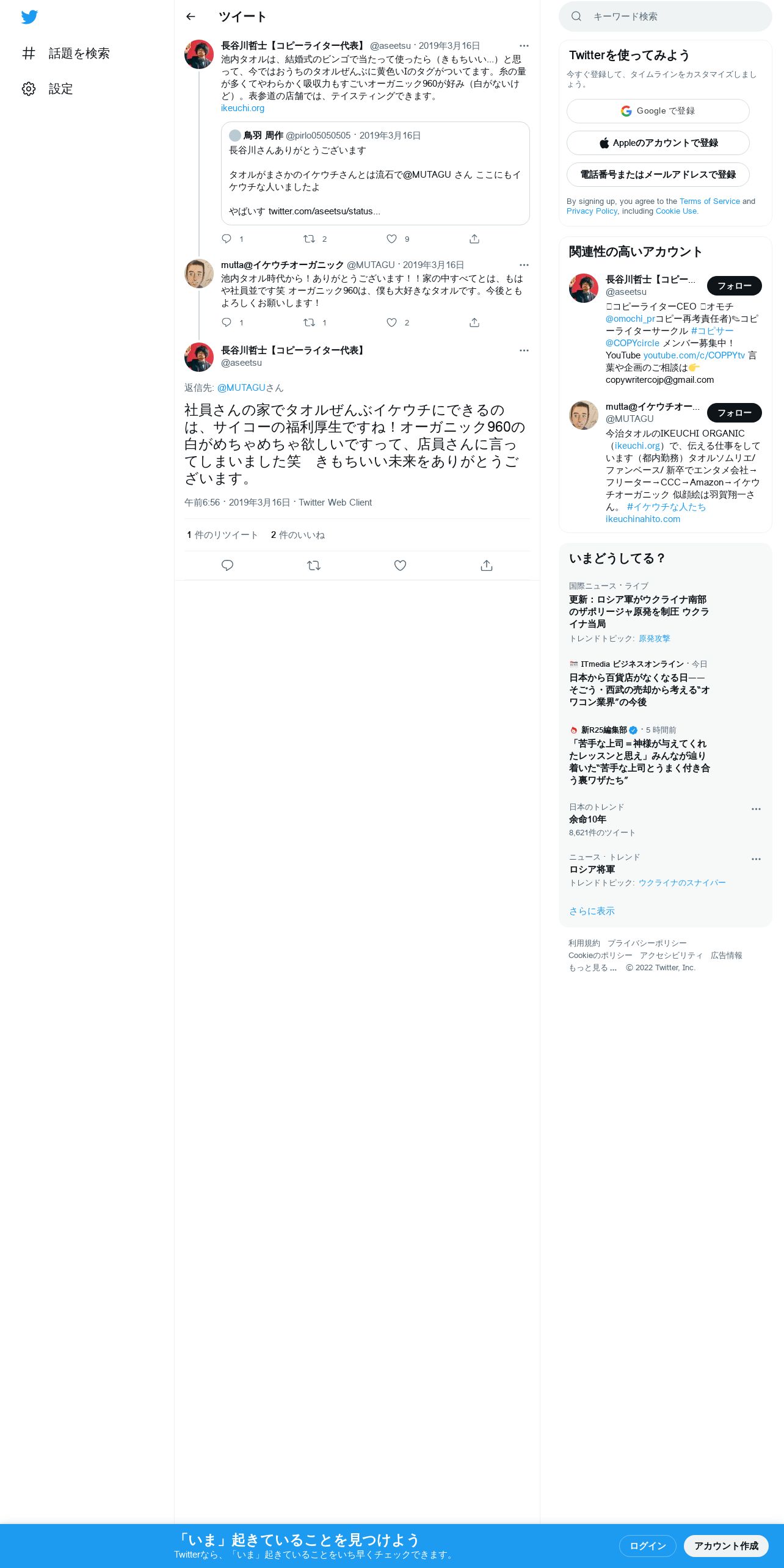
Task: Click the Twitter bird logo
Action: point(29,17)
